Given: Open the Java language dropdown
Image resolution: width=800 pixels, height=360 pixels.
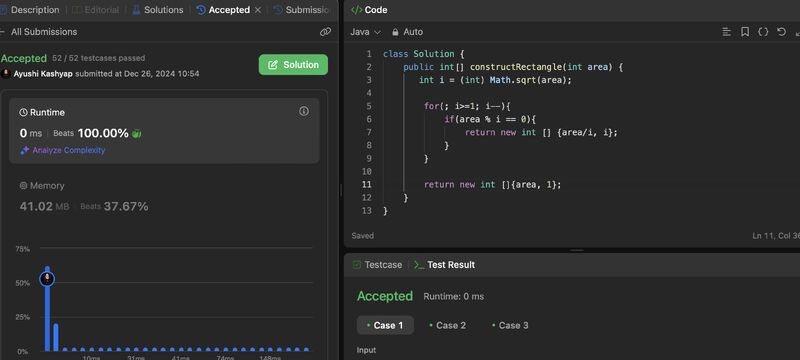Looking at the screenshot, I should click(365, 32).
